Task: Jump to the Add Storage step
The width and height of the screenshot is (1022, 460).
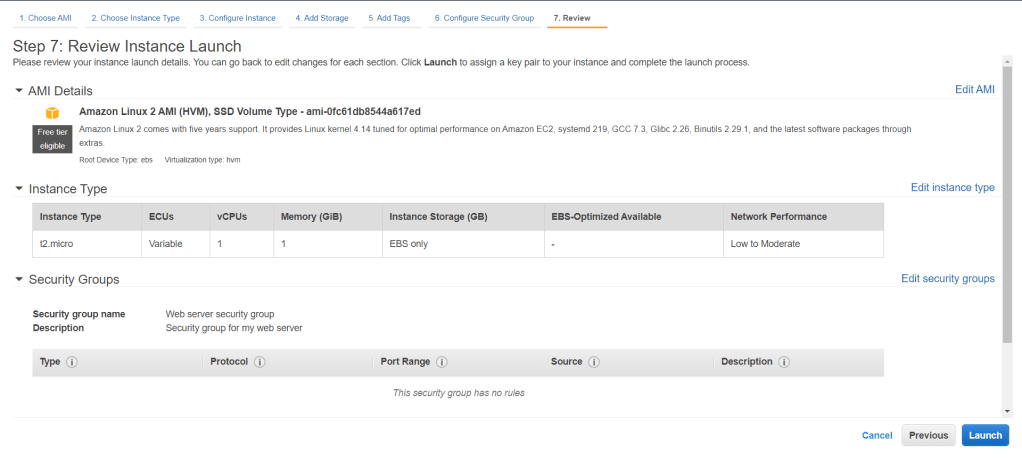Action: click(x=321, y=18)
